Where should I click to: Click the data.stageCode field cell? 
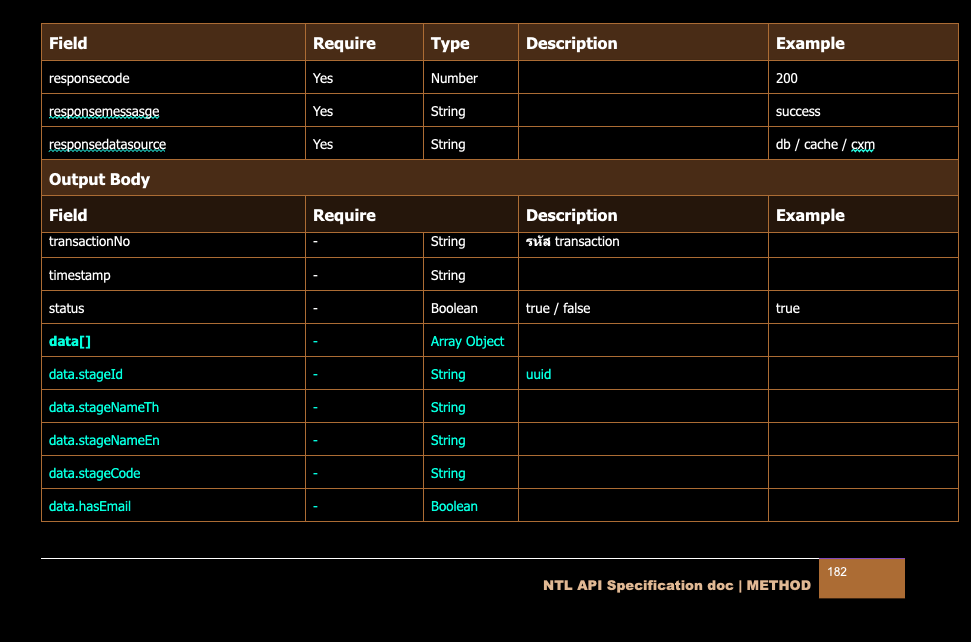95,473
